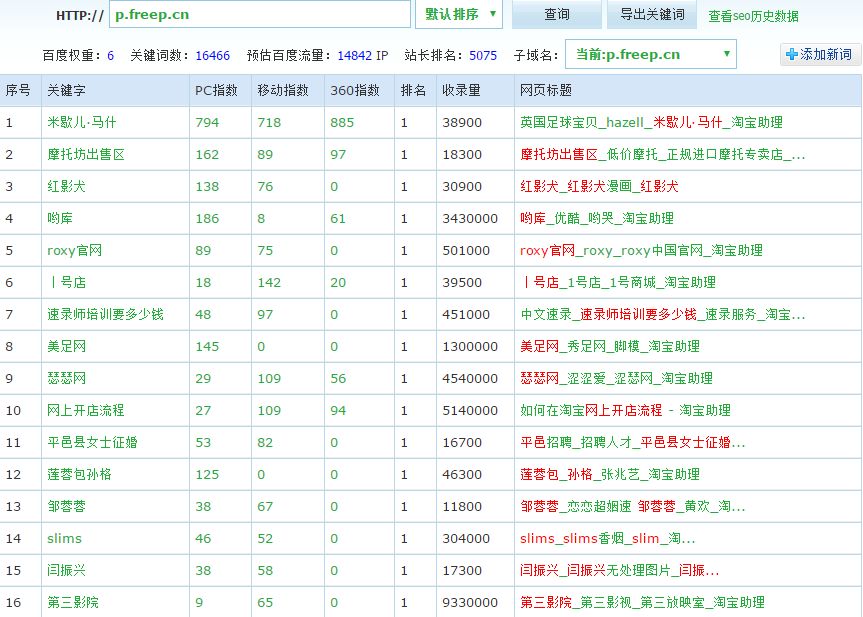863x617 pixels.
Task: Open keyword link 米歇儿·马什
Action: point(81,122)
